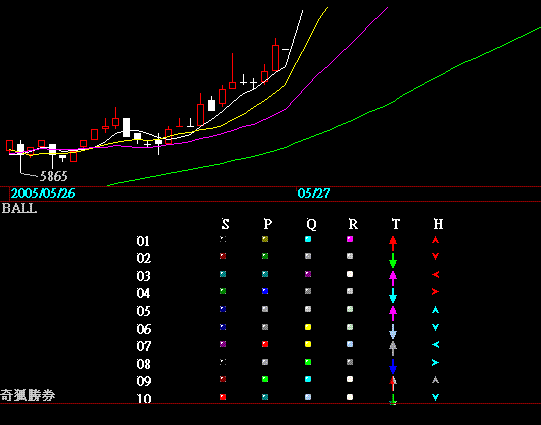Image resolution: width=541 pixels, height=425 pixels.
Task: Select the bright green swatch in P column row 09
Action: [x=265, y=379]
